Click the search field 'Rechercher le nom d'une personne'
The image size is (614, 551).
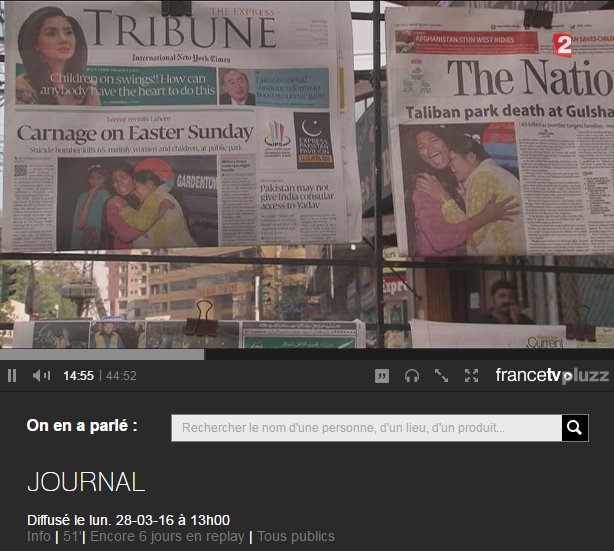tap(367, 428)
